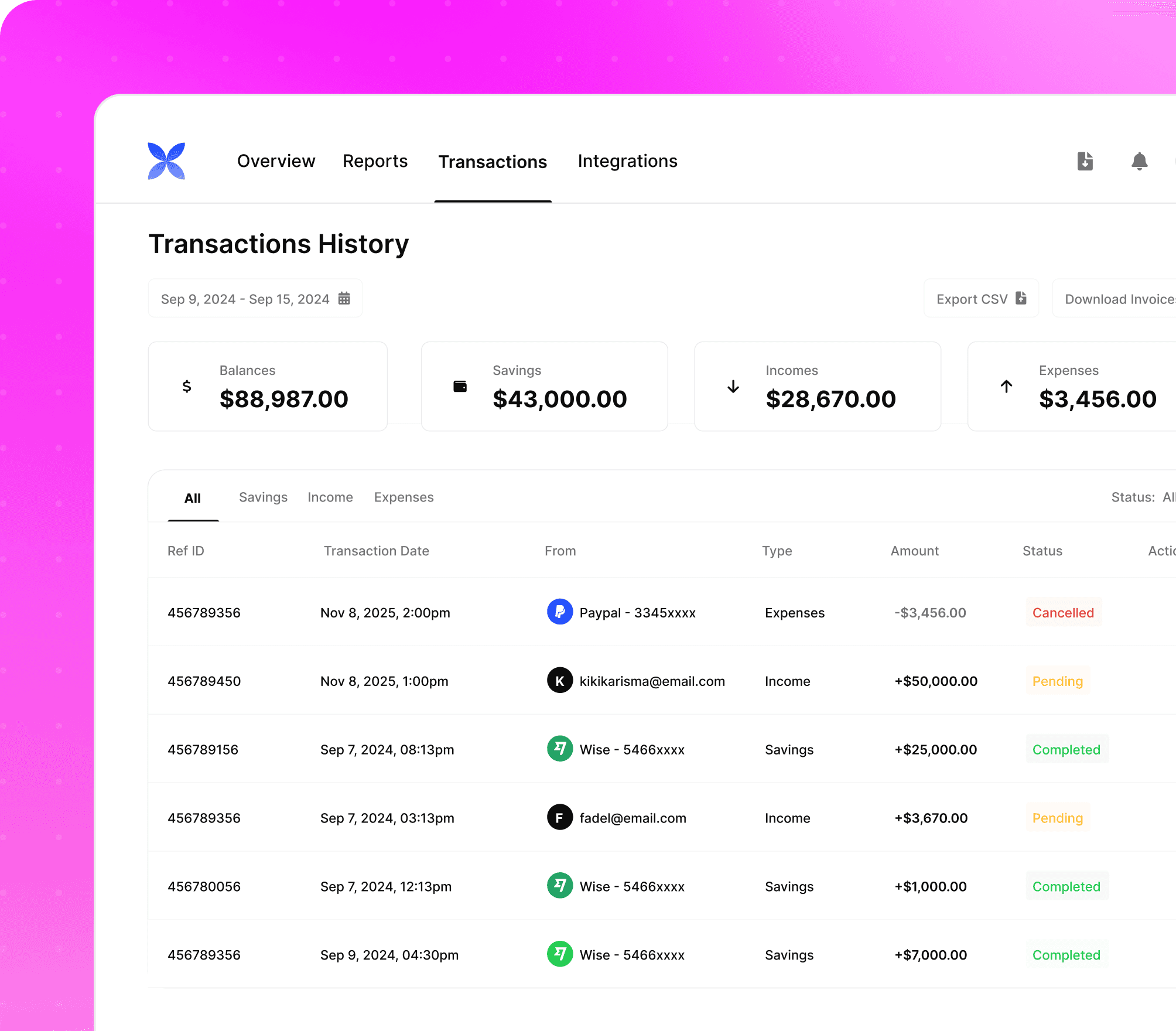Click the calendar icon in date range
Screen dimensions: 1176x1031
344,299
